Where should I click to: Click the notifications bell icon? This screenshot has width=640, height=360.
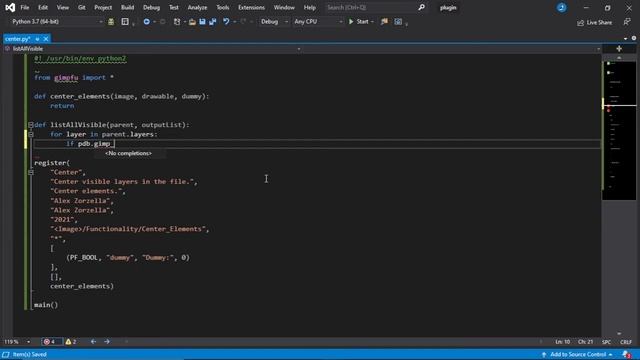(627, 354)
